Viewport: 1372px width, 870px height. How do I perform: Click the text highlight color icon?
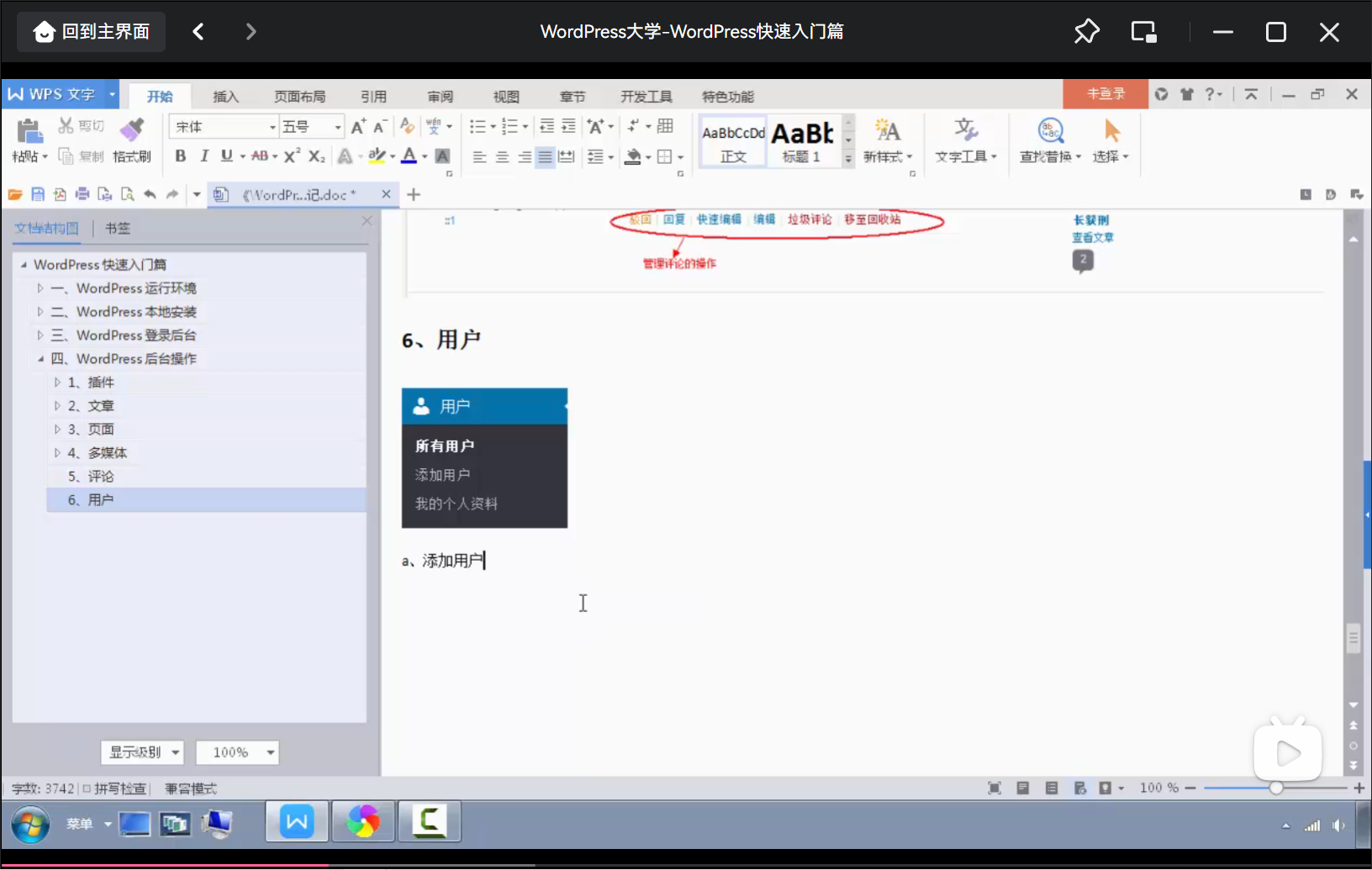coord(377,156)
